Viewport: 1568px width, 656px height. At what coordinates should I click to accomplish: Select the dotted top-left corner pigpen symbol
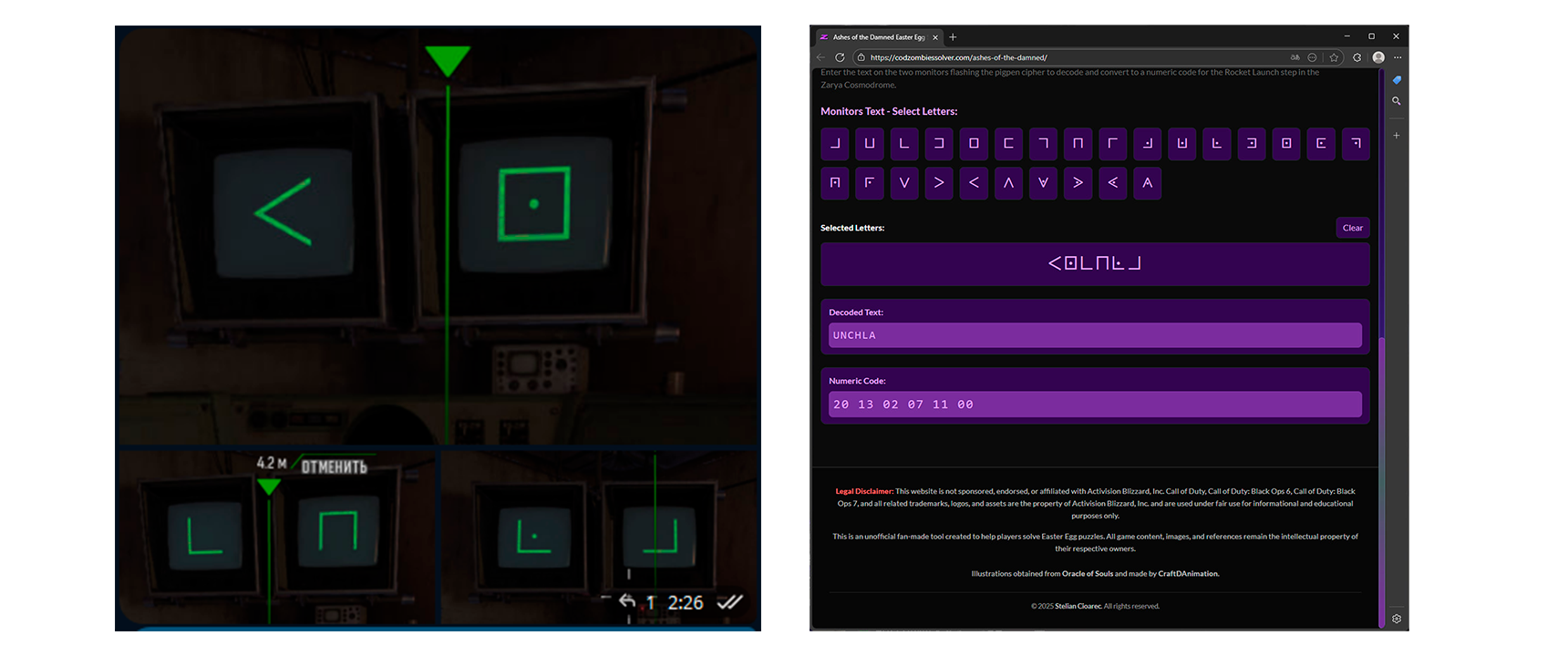click(870, 182)
